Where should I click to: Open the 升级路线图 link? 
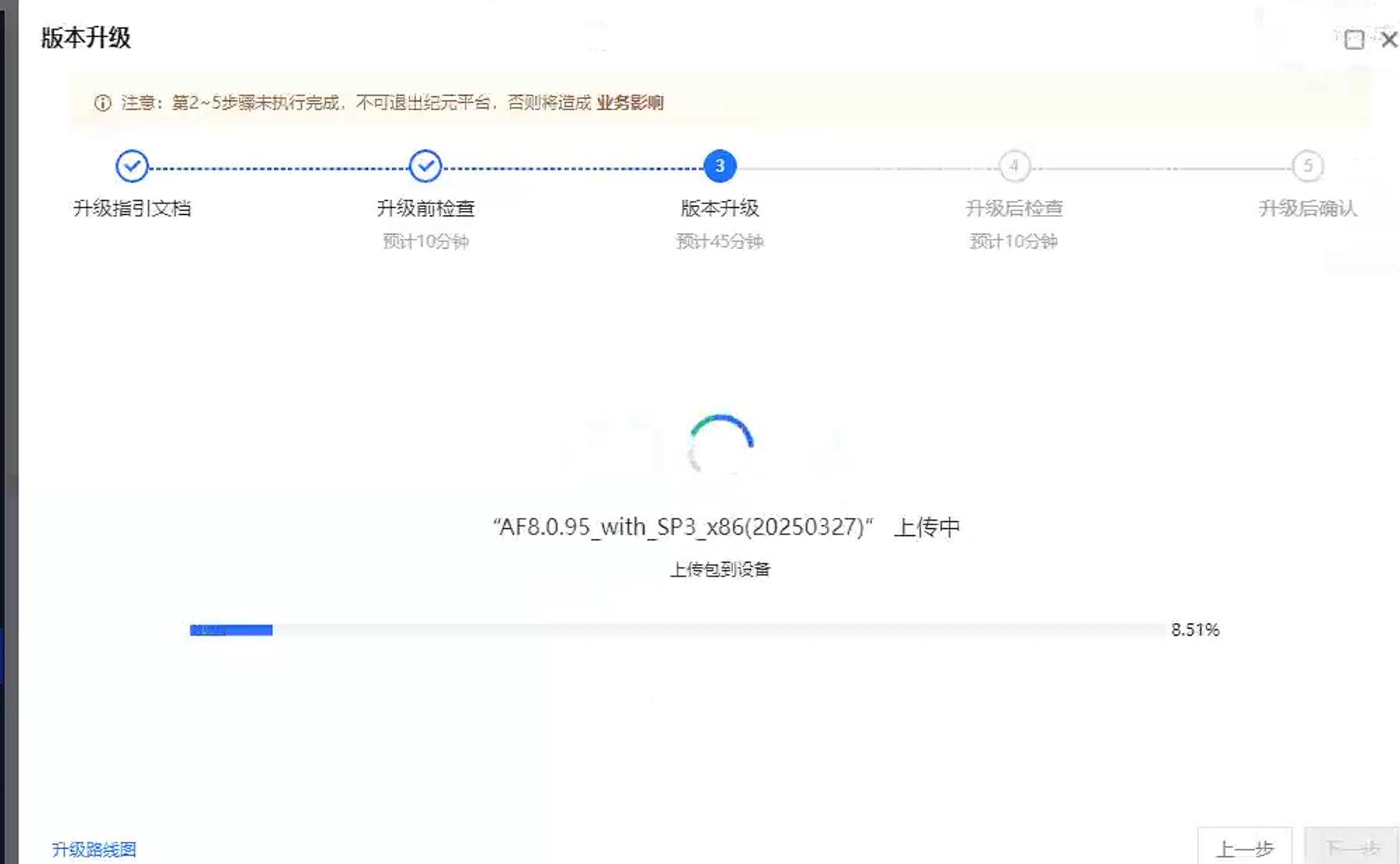(94, 849)
